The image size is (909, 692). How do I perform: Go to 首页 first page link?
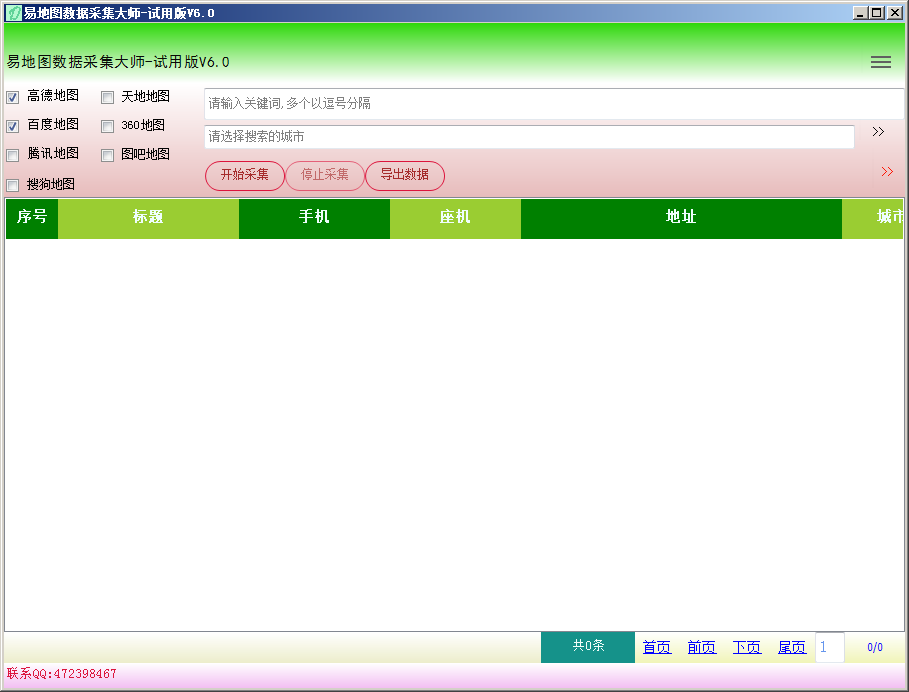point(657,647)
